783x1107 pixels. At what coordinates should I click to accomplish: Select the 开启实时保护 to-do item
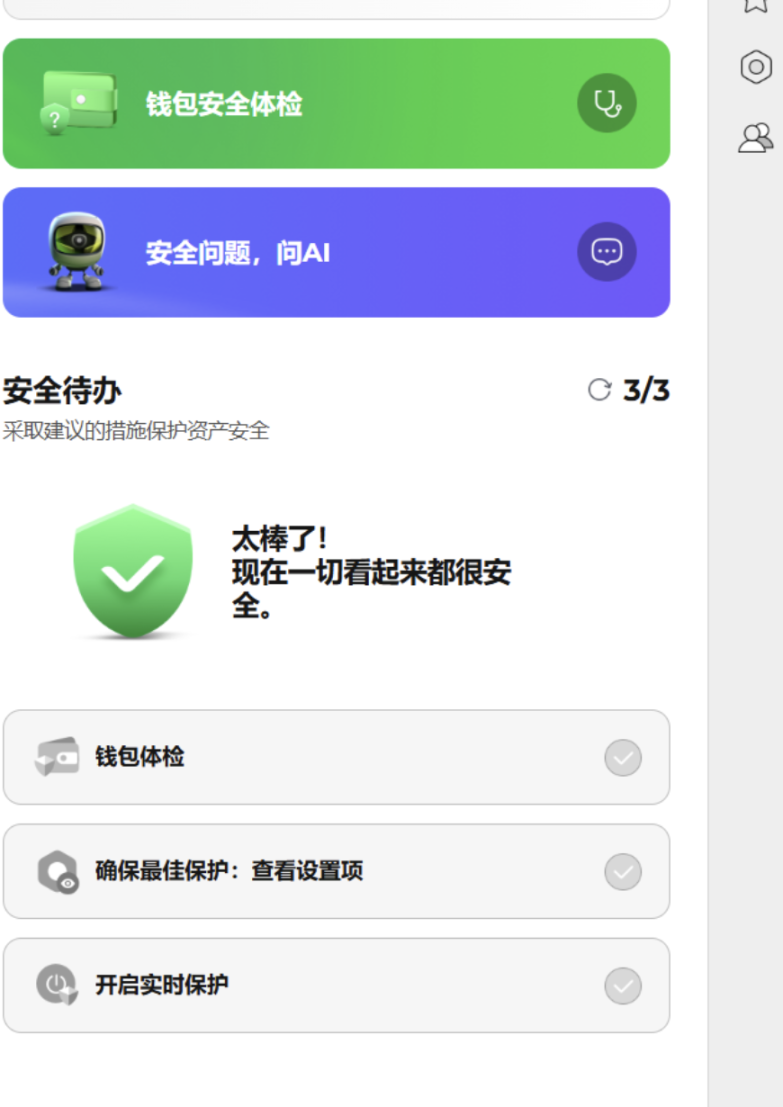click(336, 985)
